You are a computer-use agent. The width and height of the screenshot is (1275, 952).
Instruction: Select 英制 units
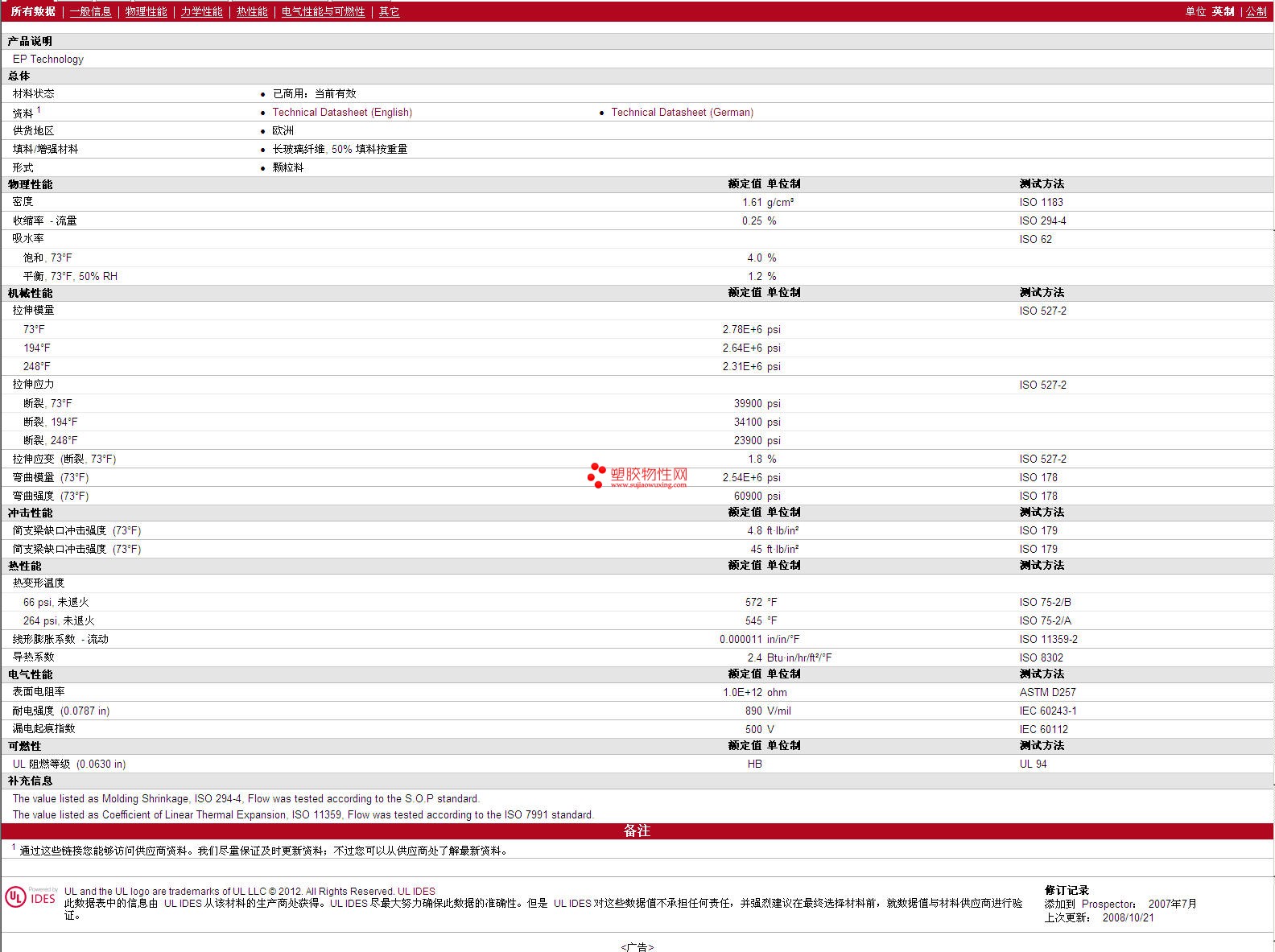[1223, 11]
